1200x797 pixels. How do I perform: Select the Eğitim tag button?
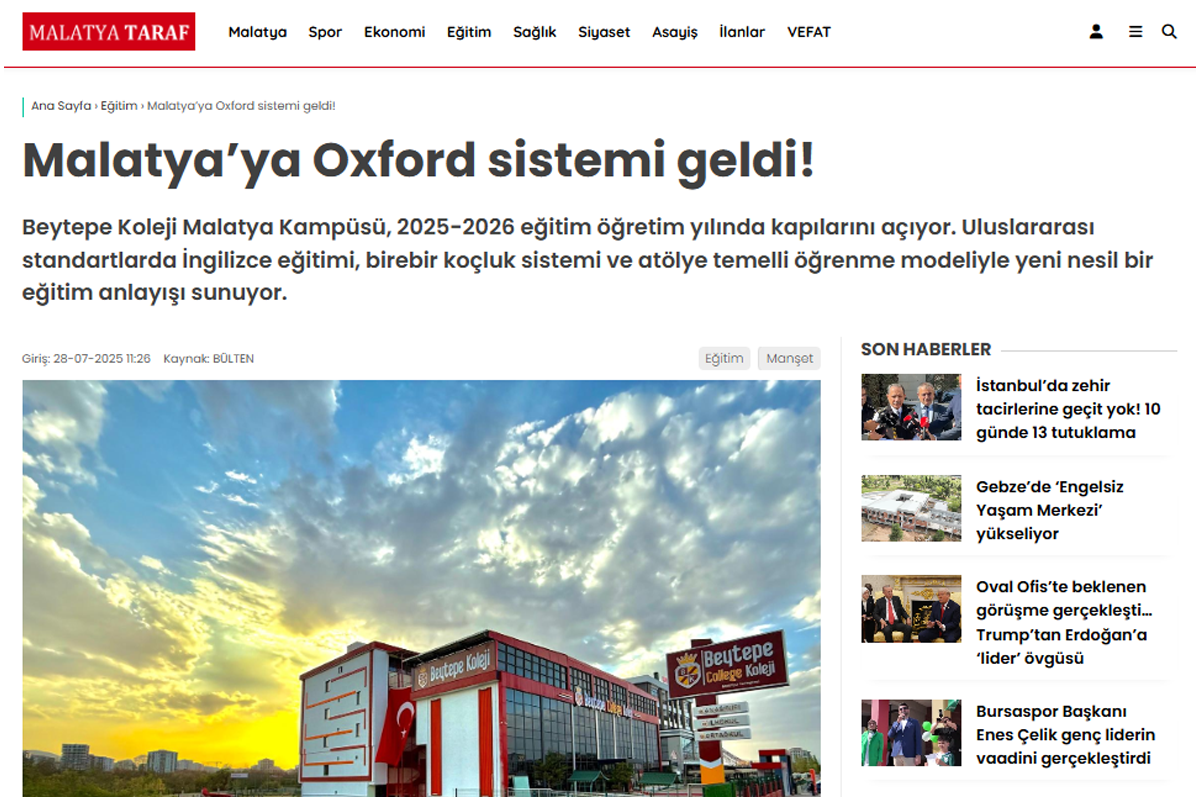click(724, 359)
